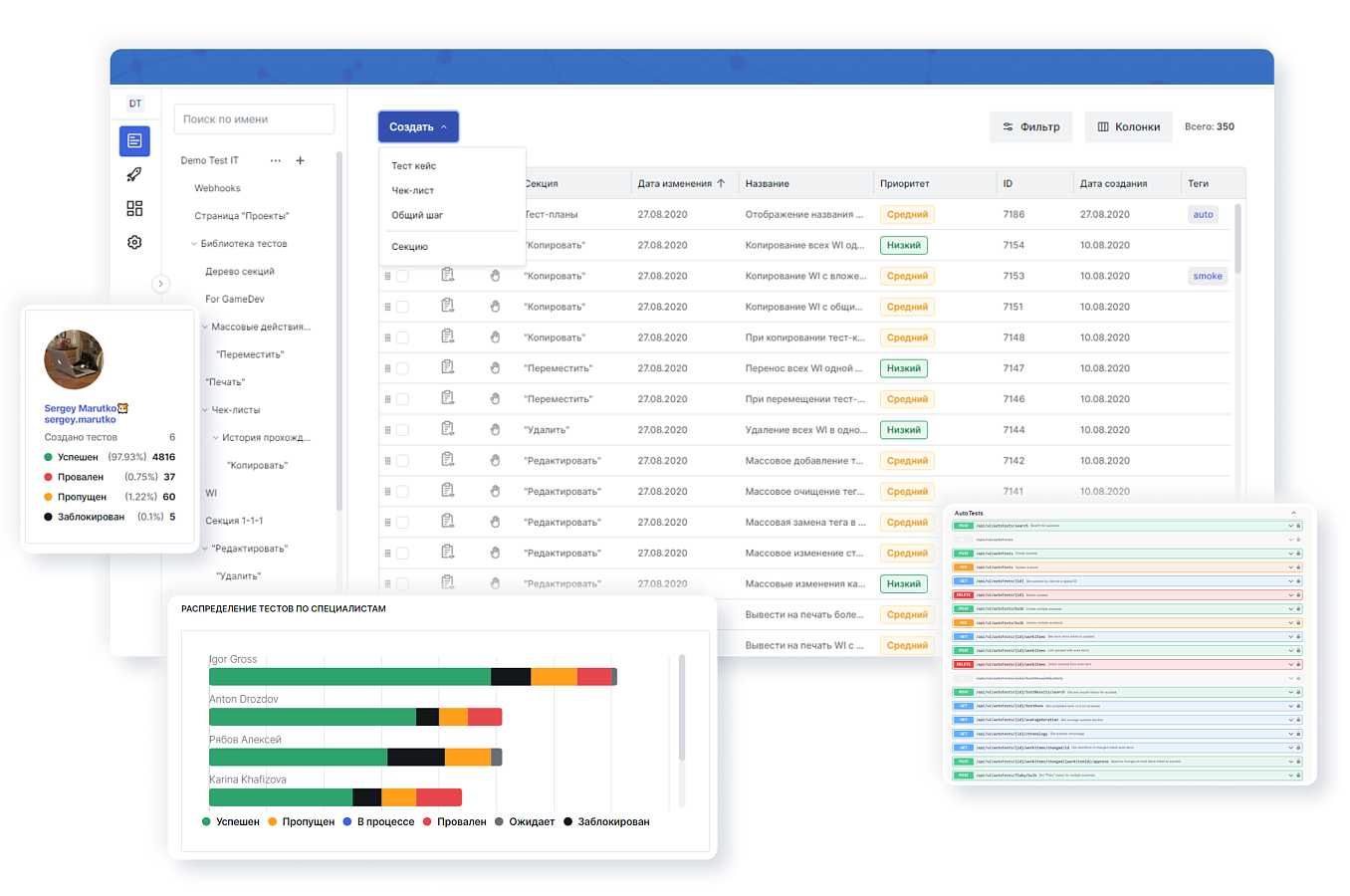Open the Колонки column settings
This screenshot has height=896, width=1350.
tap(1128, 126)
